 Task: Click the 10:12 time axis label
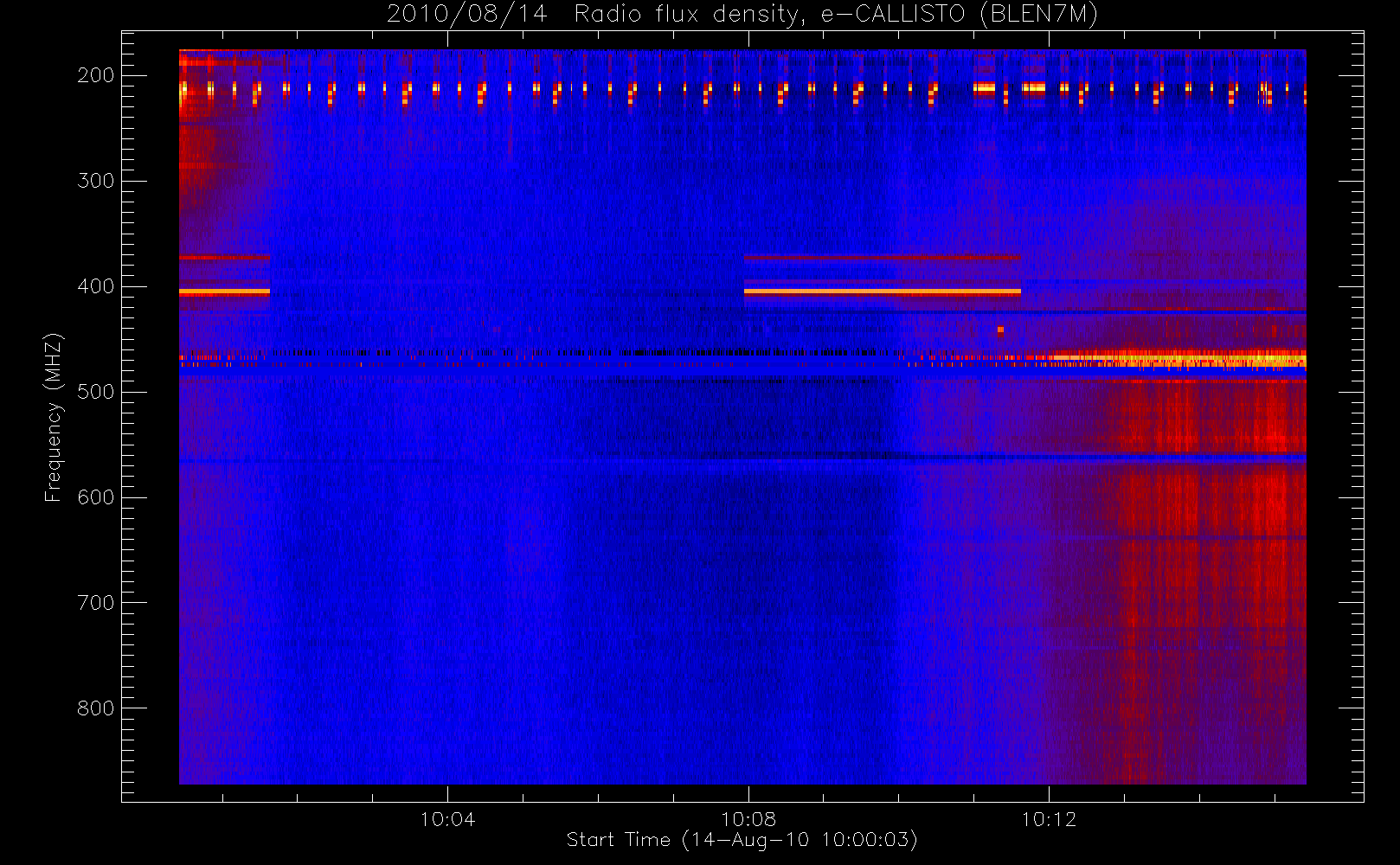(x=1049, y=819)
